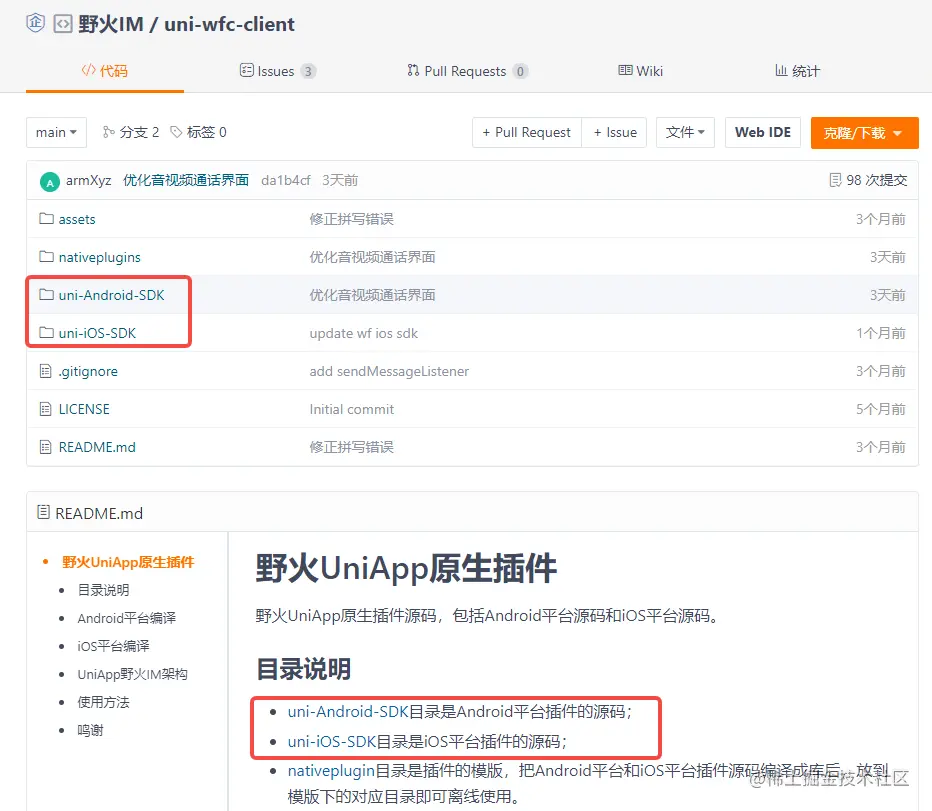The image size is (932, 811).
Task: Click the + Issue button
Action: pyautogui.click(x=615, y=132)
